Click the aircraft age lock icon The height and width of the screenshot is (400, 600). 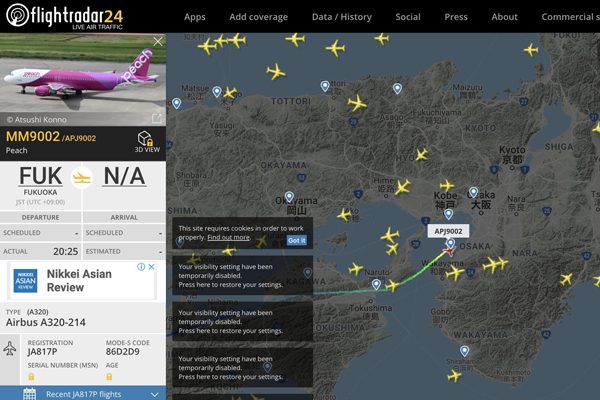click(109, 377)
